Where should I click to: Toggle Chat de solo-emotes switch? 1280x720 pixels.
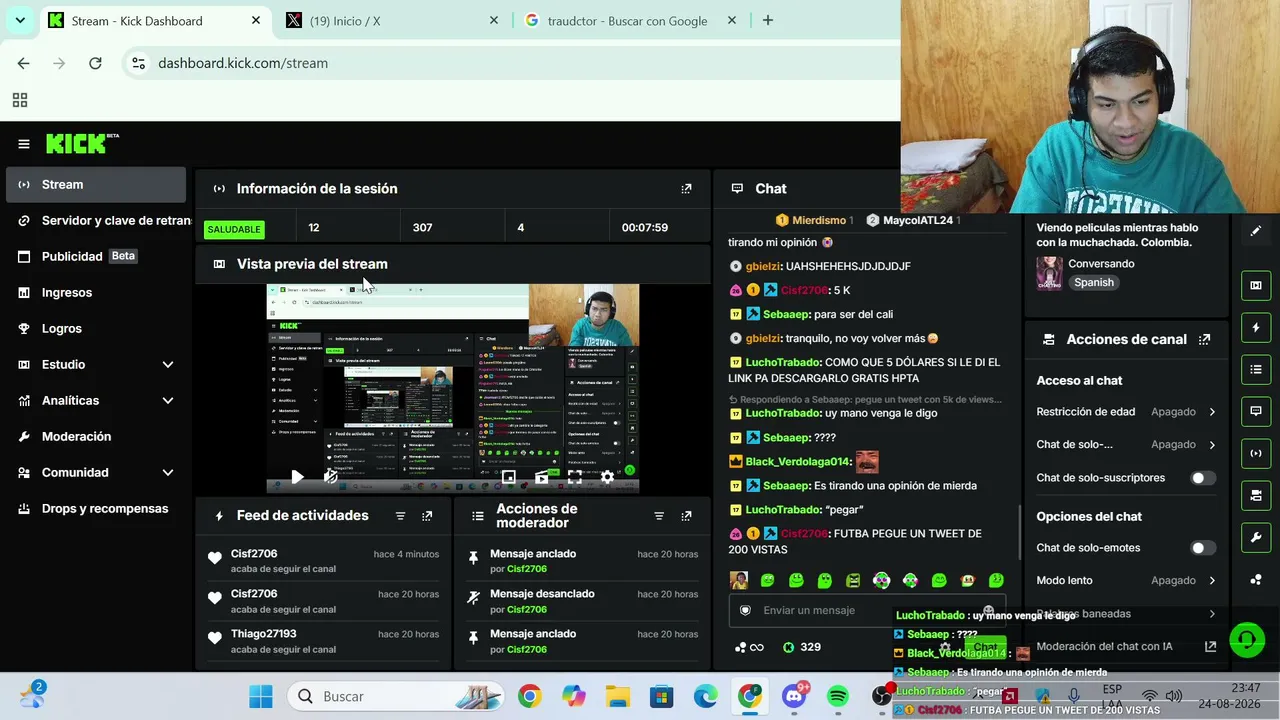pos(1203,548)
